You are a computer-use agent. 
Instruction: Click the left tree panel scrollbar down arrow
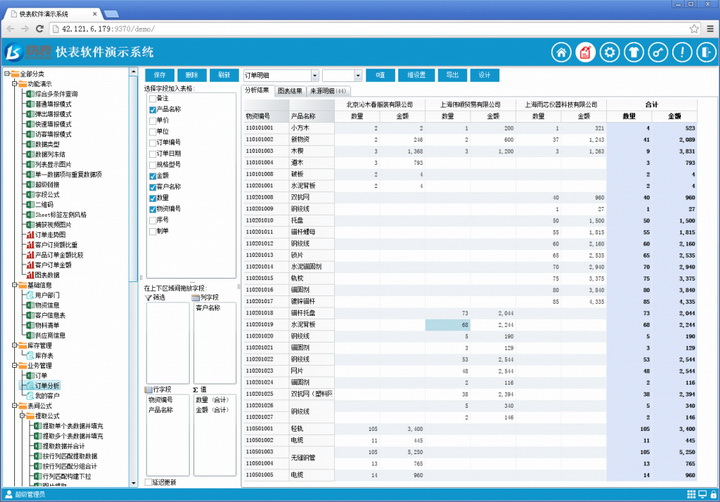[x=134, y=483]
